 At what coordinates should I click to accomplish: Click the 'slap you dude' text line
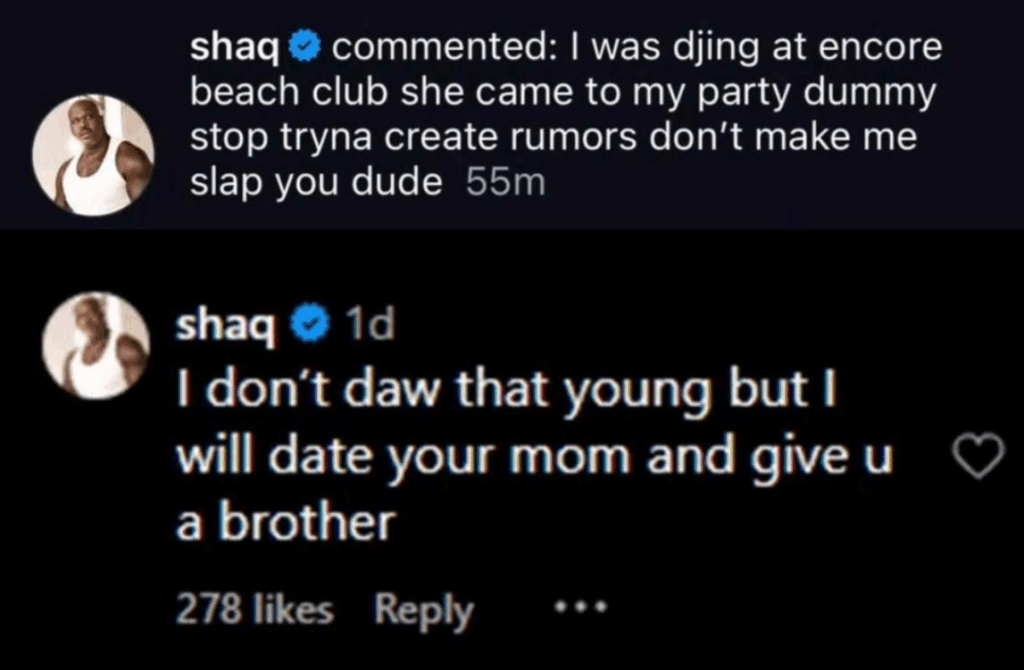316,185
